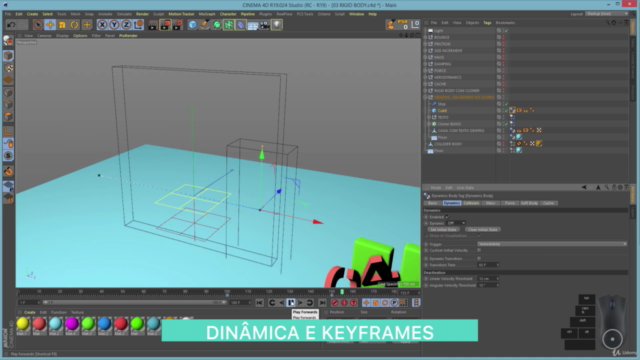Image resolution: width=640 pixels, height=360 pixels.
Task: Expand BOUNCE null in object tree
Action: click(x=426, y=37)
